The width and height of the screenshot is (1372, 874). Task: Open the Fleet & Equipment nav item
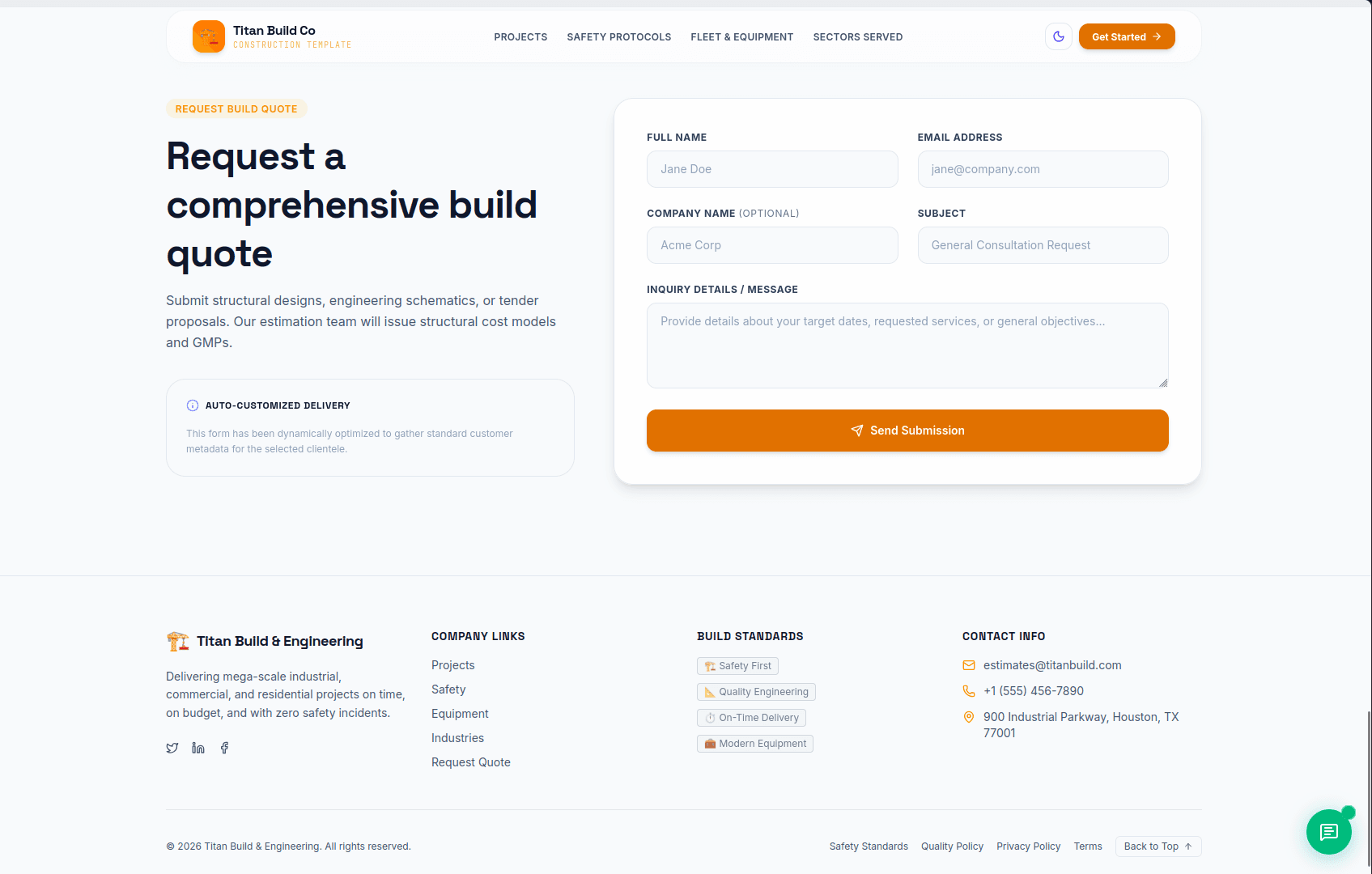[x=742, y=37]
